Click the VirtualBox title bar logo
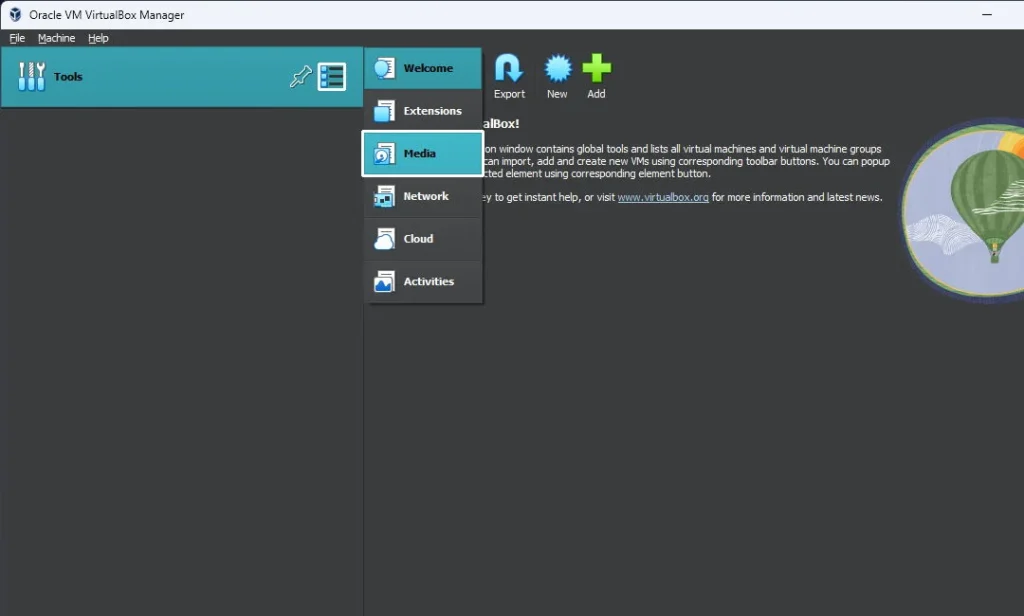This screenshot has width=1024, height=616. [15, 14]
